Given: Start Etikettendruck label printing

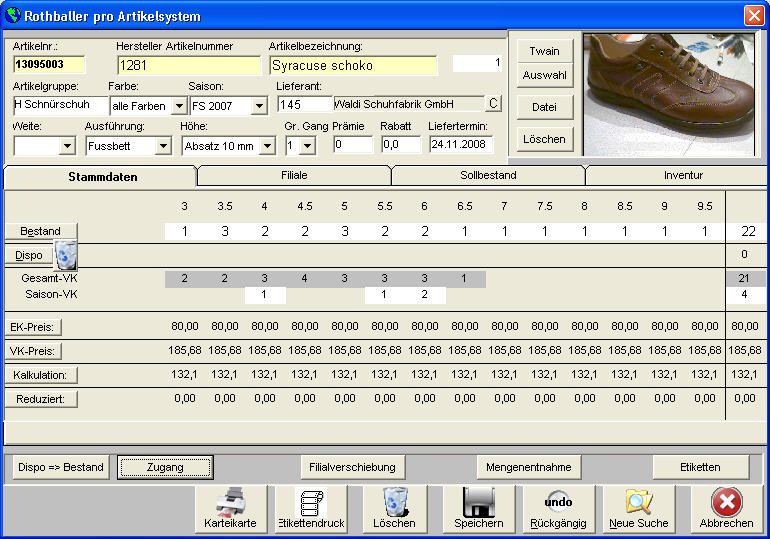Looking at the screenshot, I should pyautogui.click(x=311, y=509).
